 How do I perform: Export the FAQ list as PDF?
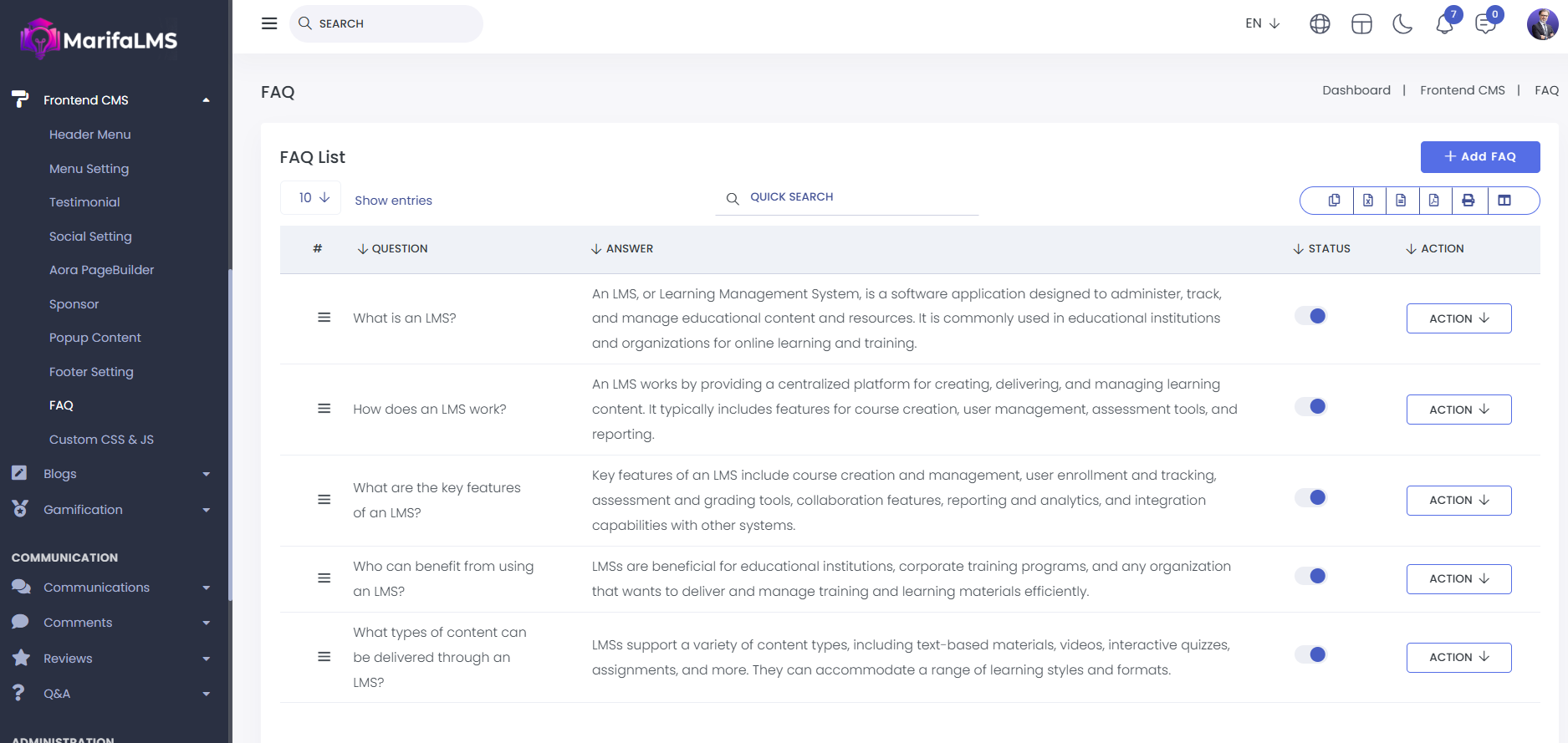pos(1434,201)
